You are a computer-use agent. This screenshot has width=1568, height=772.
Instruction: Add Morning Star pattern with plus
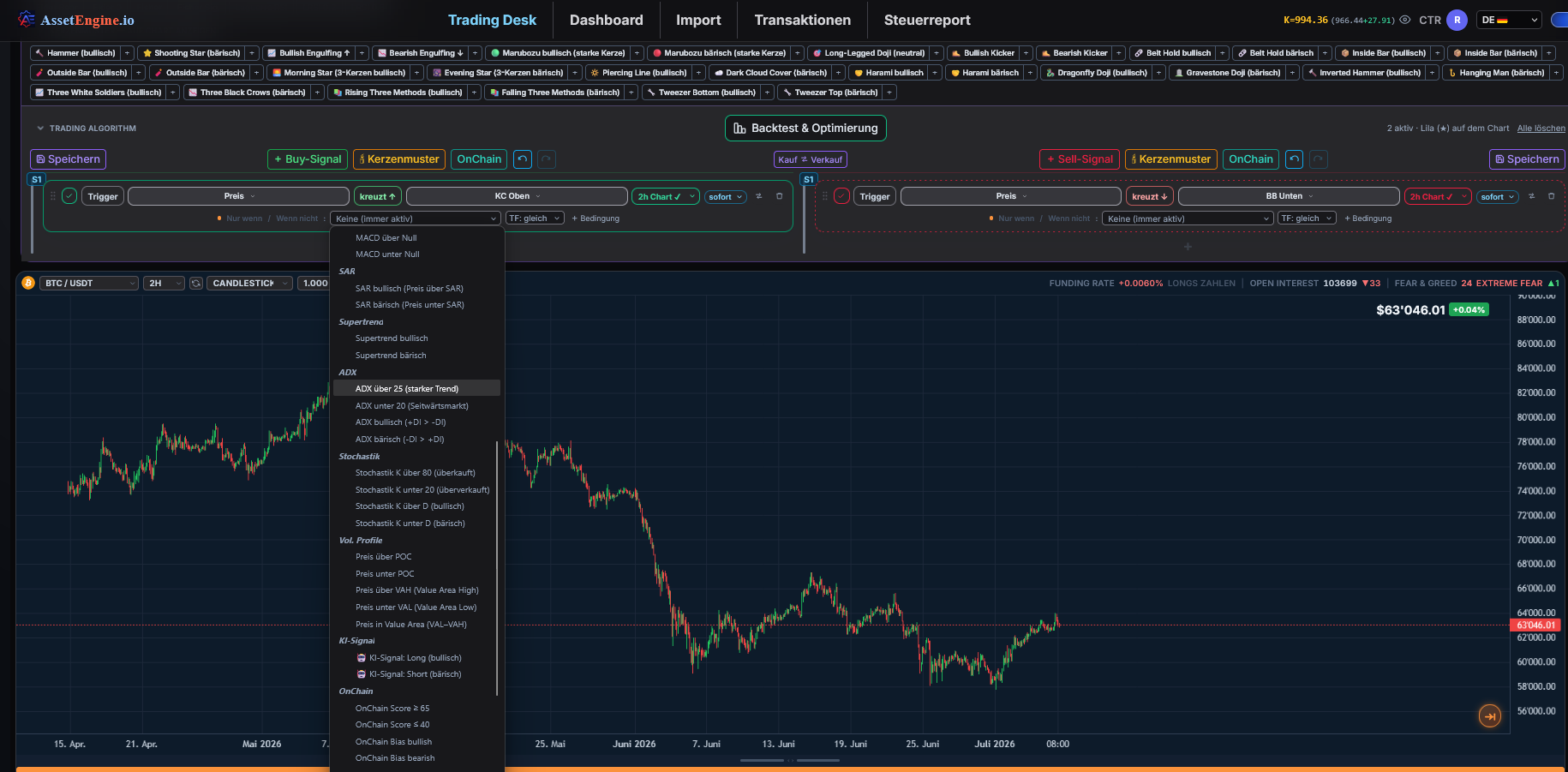416,73
